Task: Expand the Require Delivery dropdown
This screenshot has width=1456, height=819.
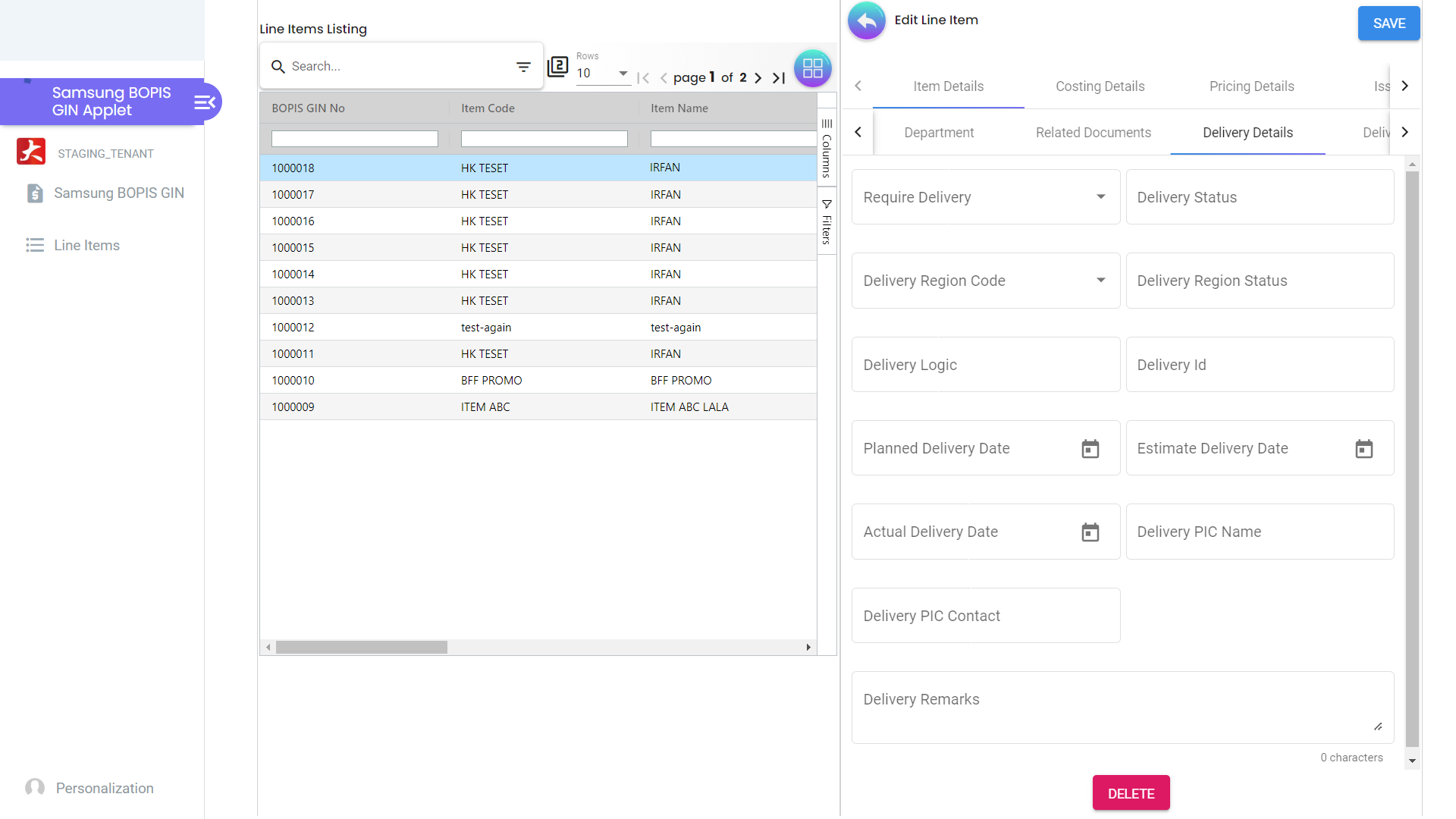Action: click(1100, 197)
